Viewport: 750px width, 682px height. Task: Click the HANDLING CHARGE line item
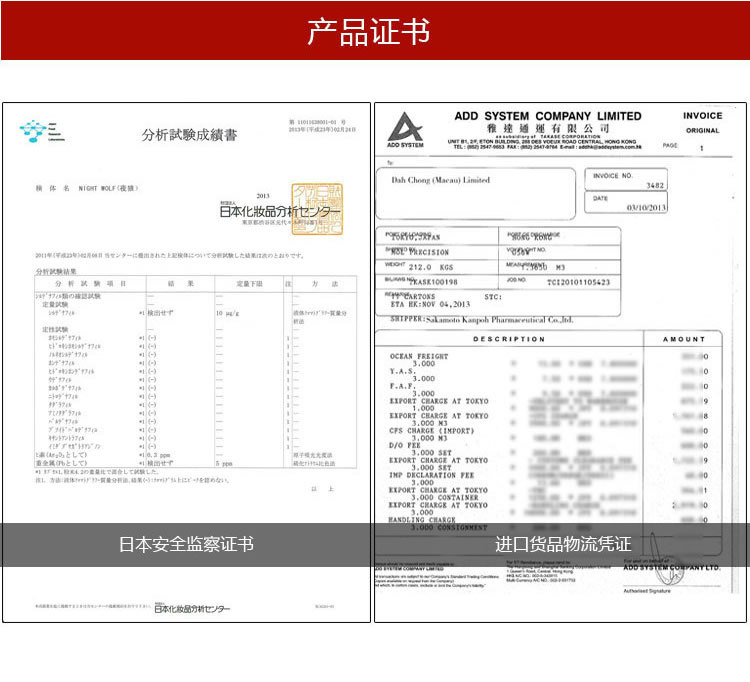pos(422,519)
